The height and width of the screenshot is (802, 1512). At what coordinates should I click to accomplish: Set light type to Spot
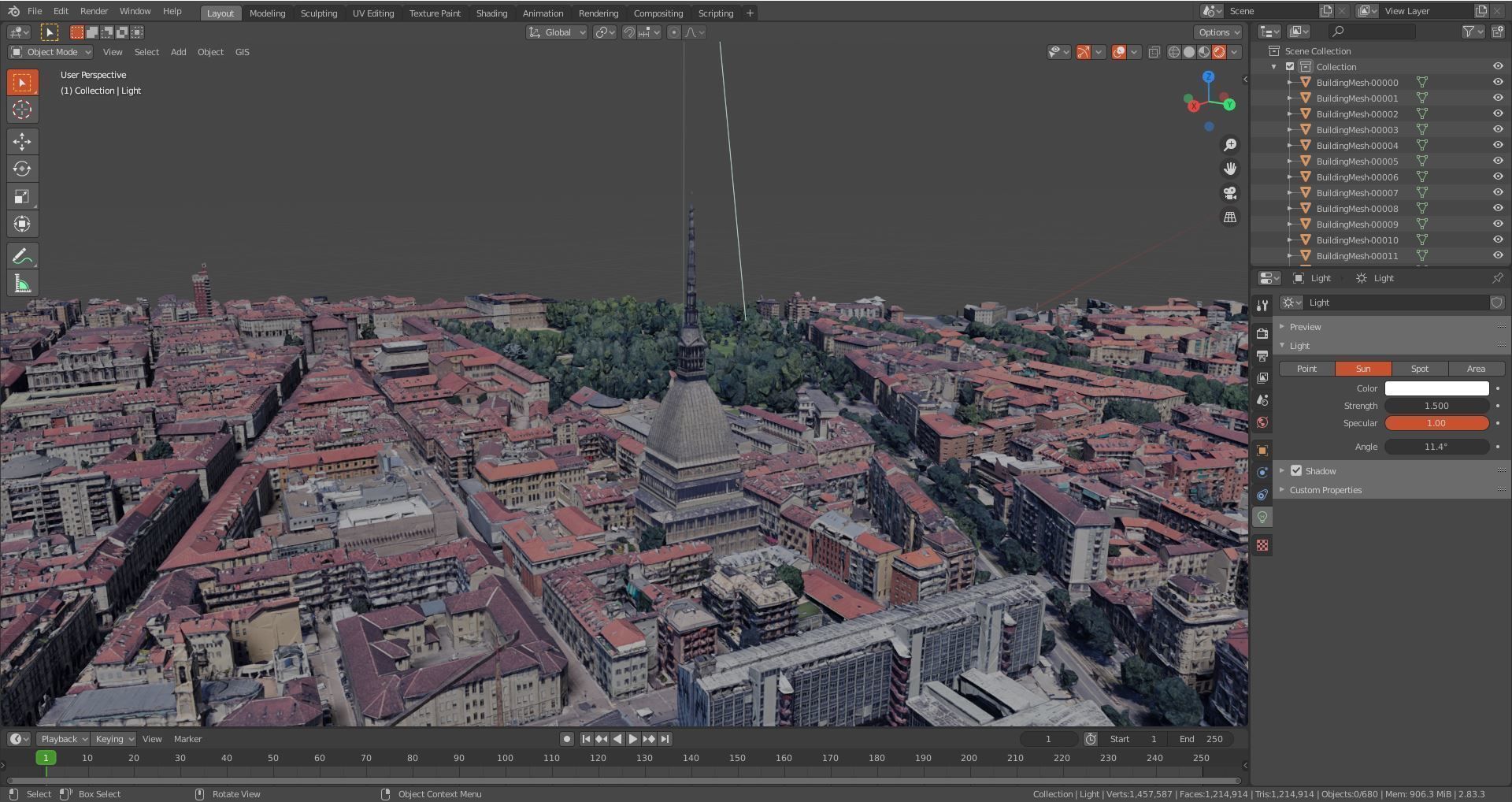1420,369
